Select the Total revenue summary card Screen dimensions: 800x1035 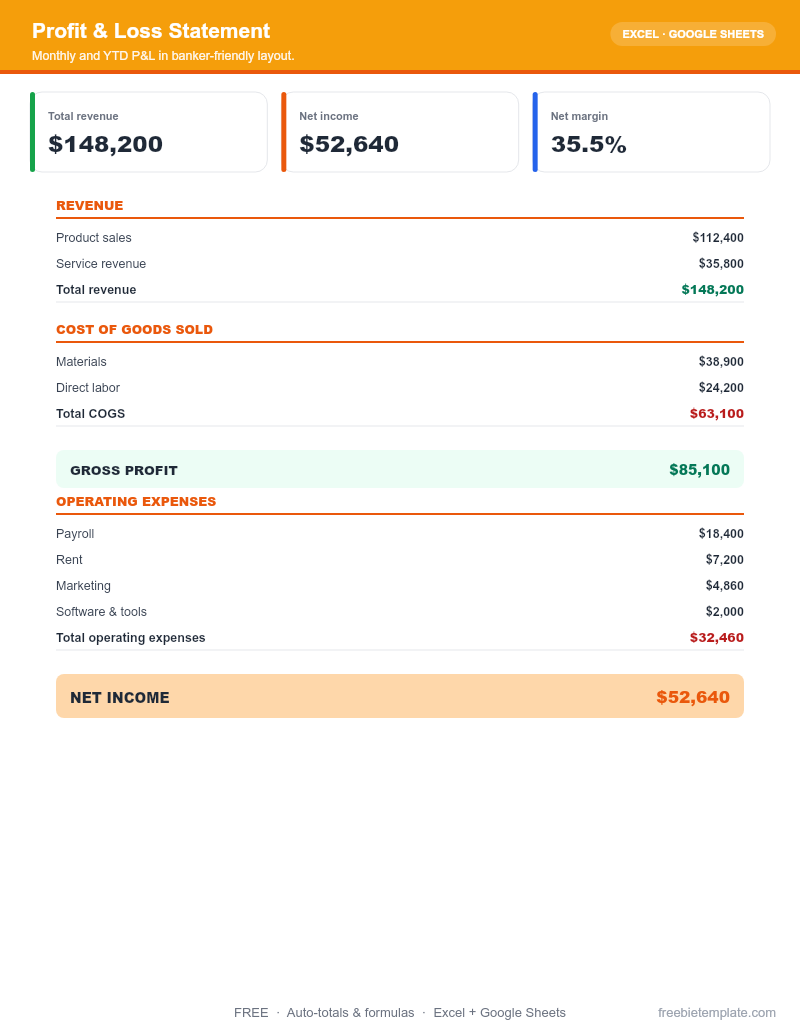click(x=149, y=132)
